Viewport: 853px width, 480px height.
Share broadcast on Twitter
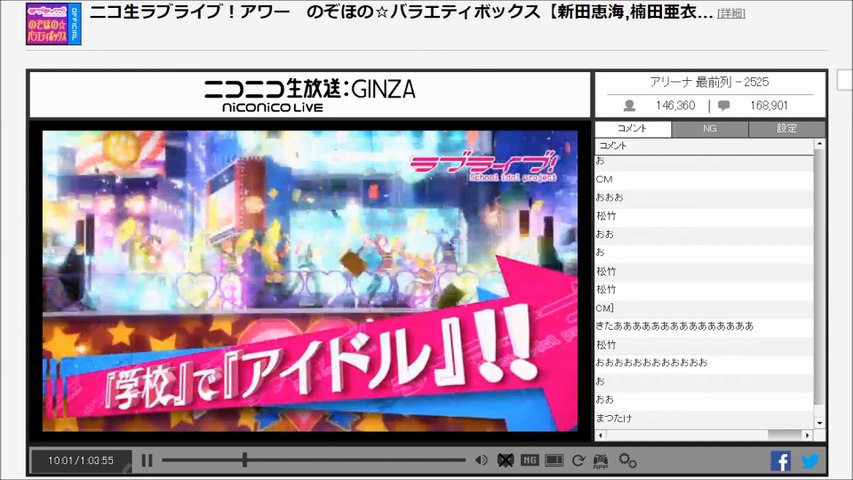[x=810, y=461]
